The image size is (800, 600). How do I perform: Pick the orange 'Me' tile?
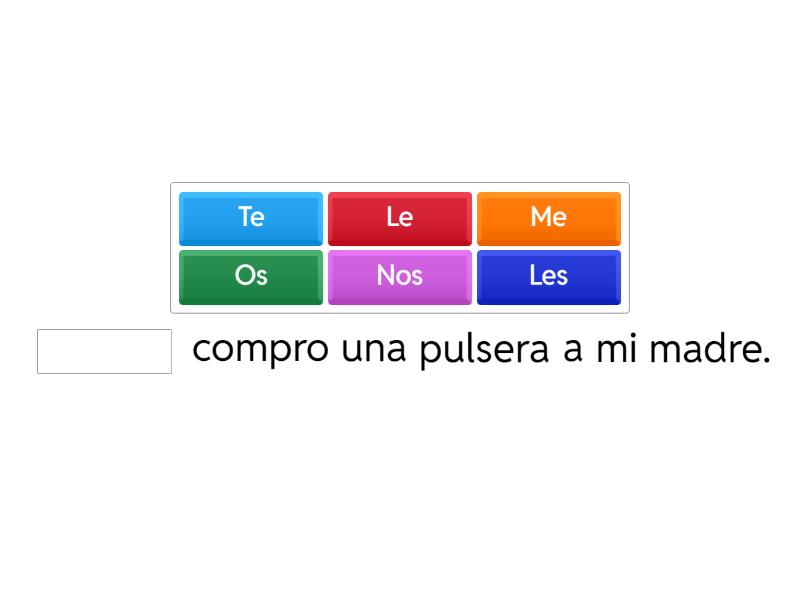[x=548, y=218]
